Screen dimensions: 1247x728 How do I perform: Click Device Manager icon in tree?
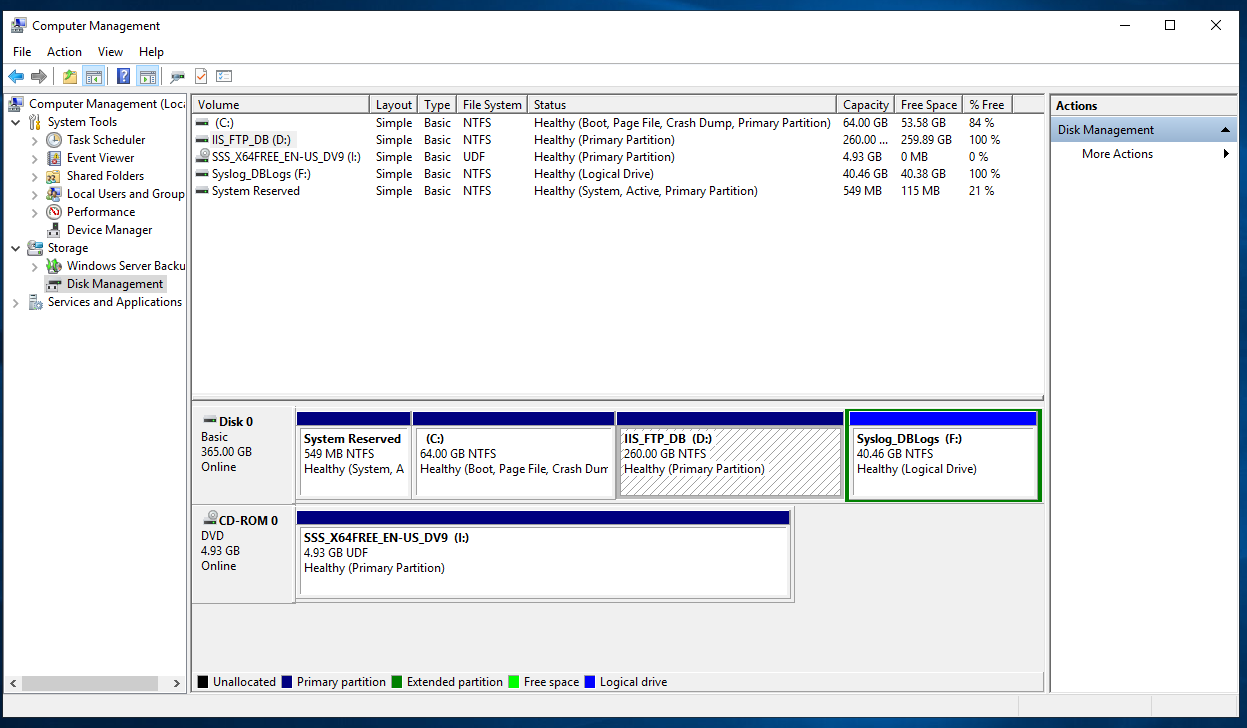click(x=54, y=230)
